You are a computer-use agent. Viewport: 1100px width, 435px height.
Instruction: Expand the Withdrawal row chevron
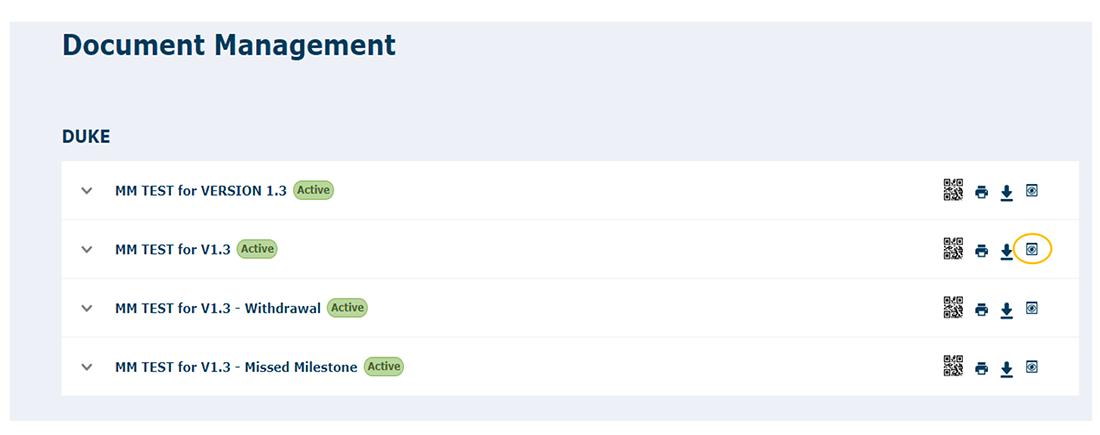point(87,307)
